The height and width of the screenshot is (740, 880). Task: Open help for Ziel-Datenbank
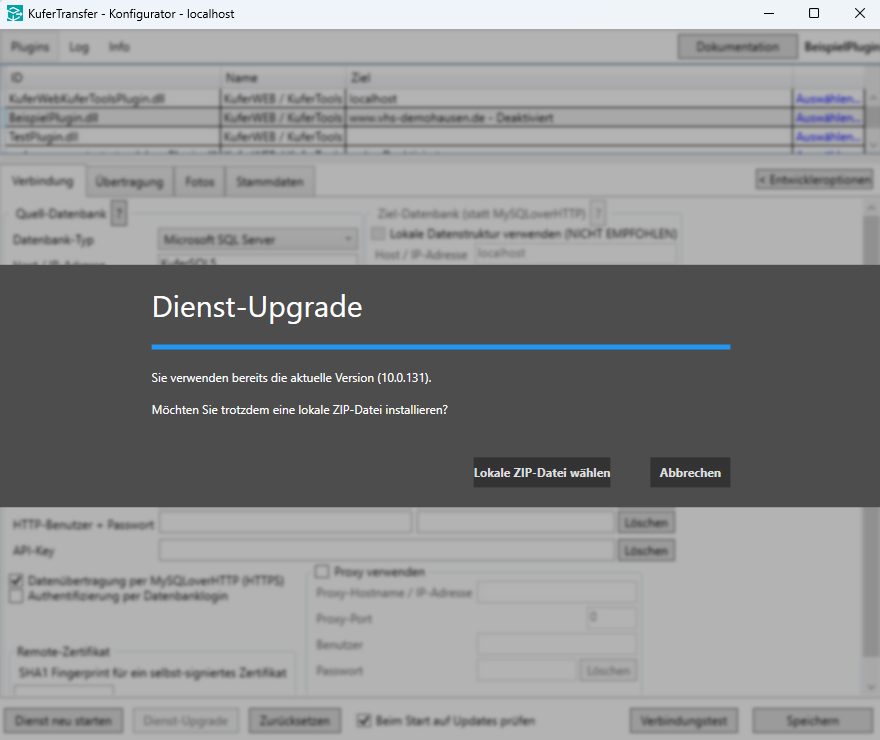pyautogui.click(x=598, y=213)
